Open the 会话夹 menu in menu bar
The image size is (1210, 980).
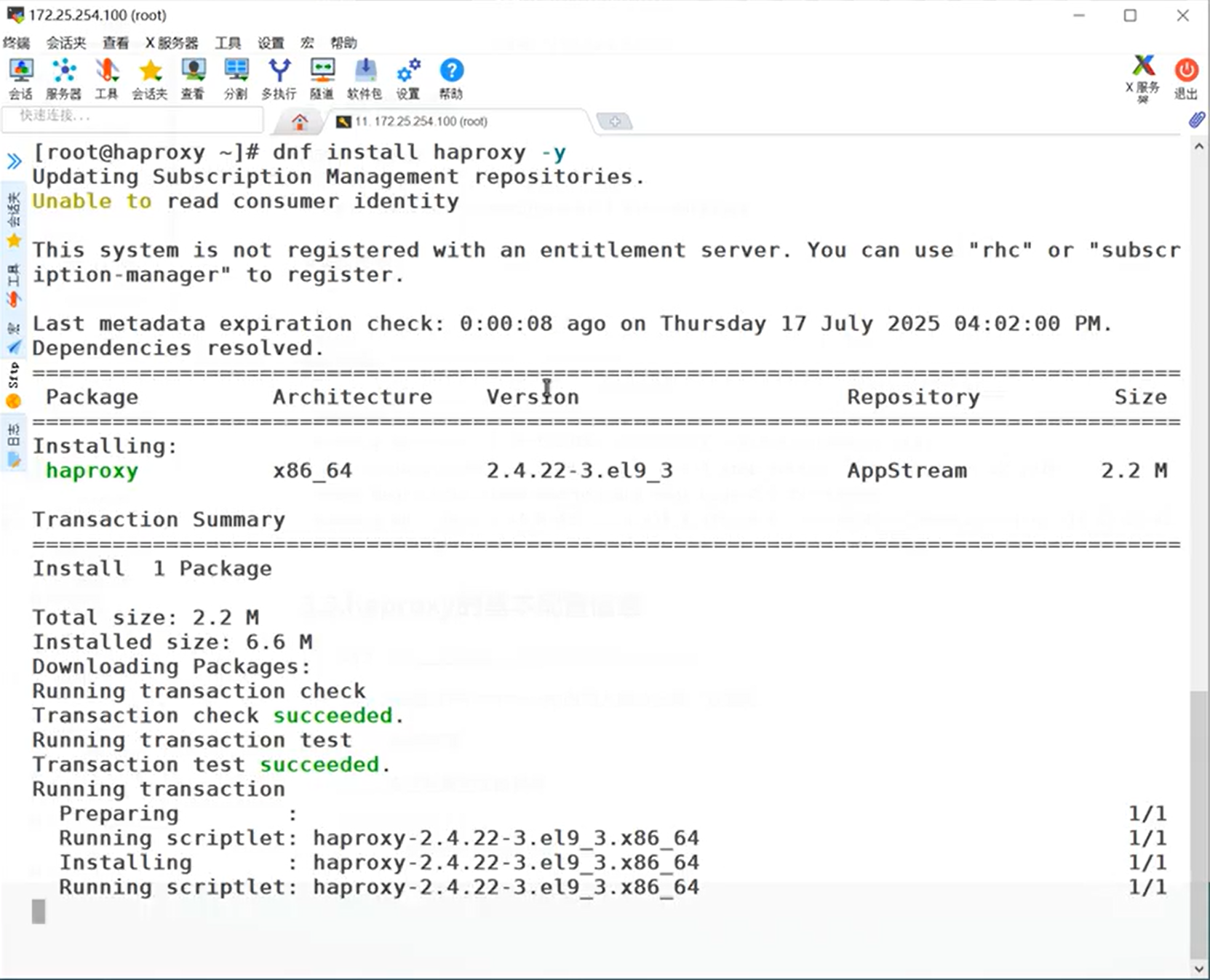tap(66, 43)
